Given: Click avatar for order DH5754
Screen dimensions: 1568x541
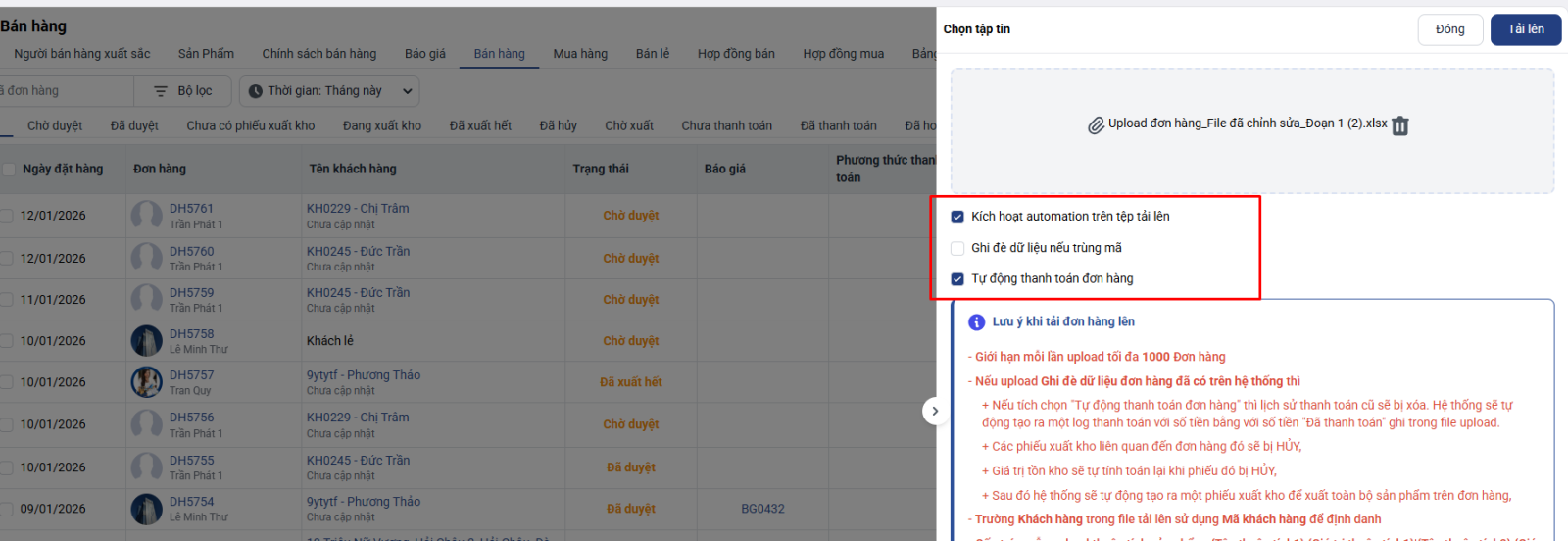Looking at the screenshot, I should point(147,509).
